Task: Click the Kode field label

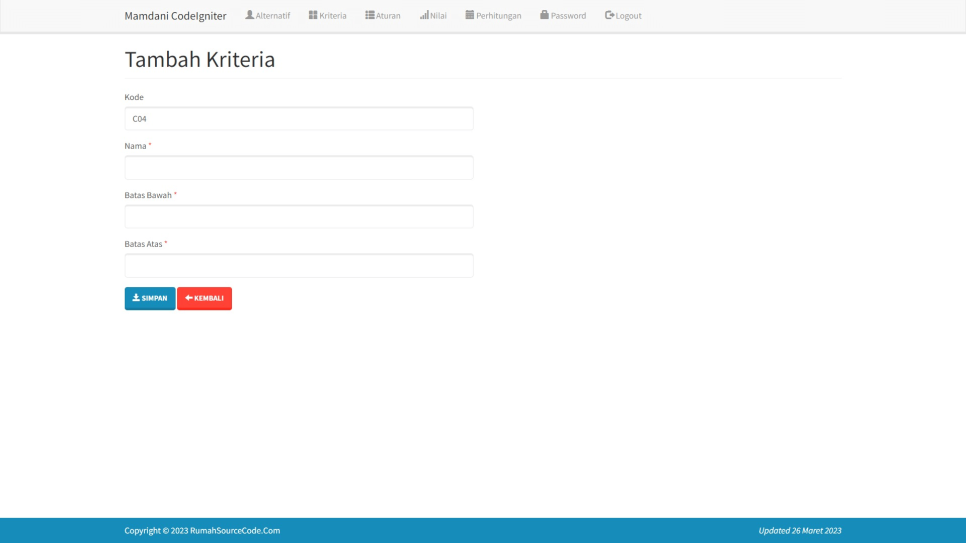Action: click(x=134, y=97)
